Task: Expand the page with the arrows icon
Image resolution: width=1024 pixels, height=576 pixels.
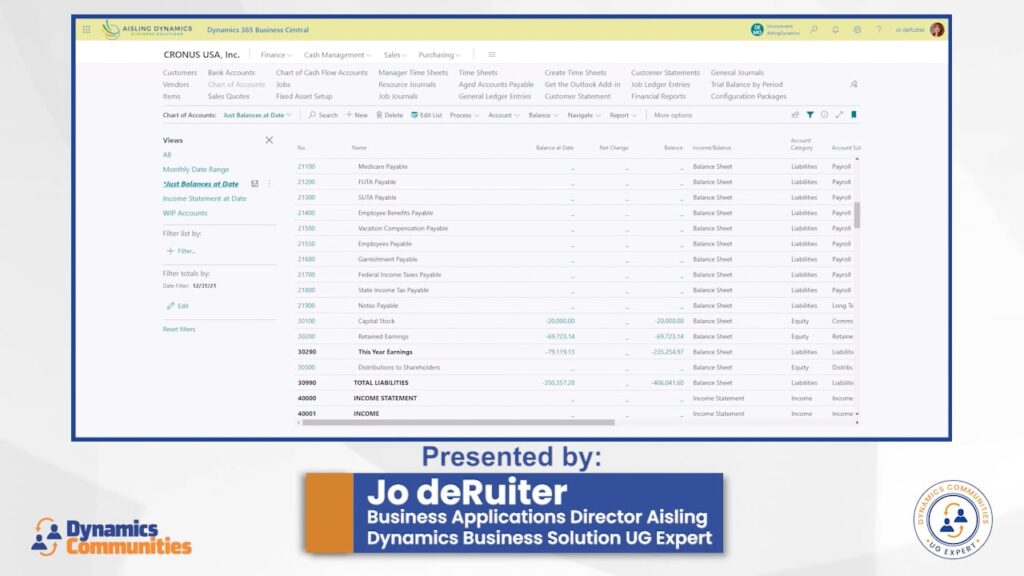Action: (839, 115)
